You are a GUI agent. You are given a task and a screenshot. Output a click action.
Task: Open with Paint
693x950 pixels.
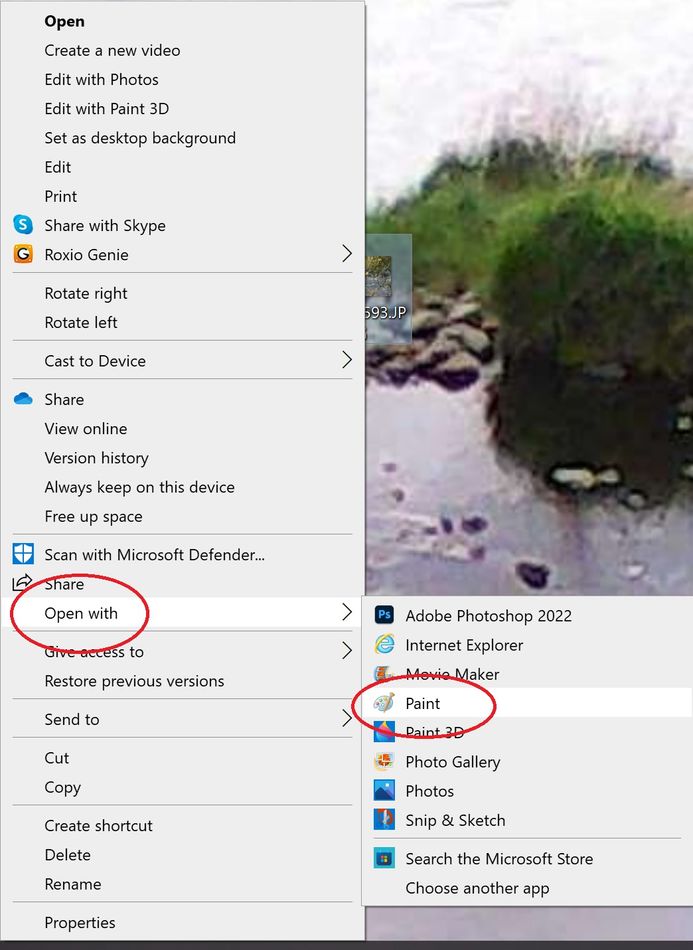[422, 703]
